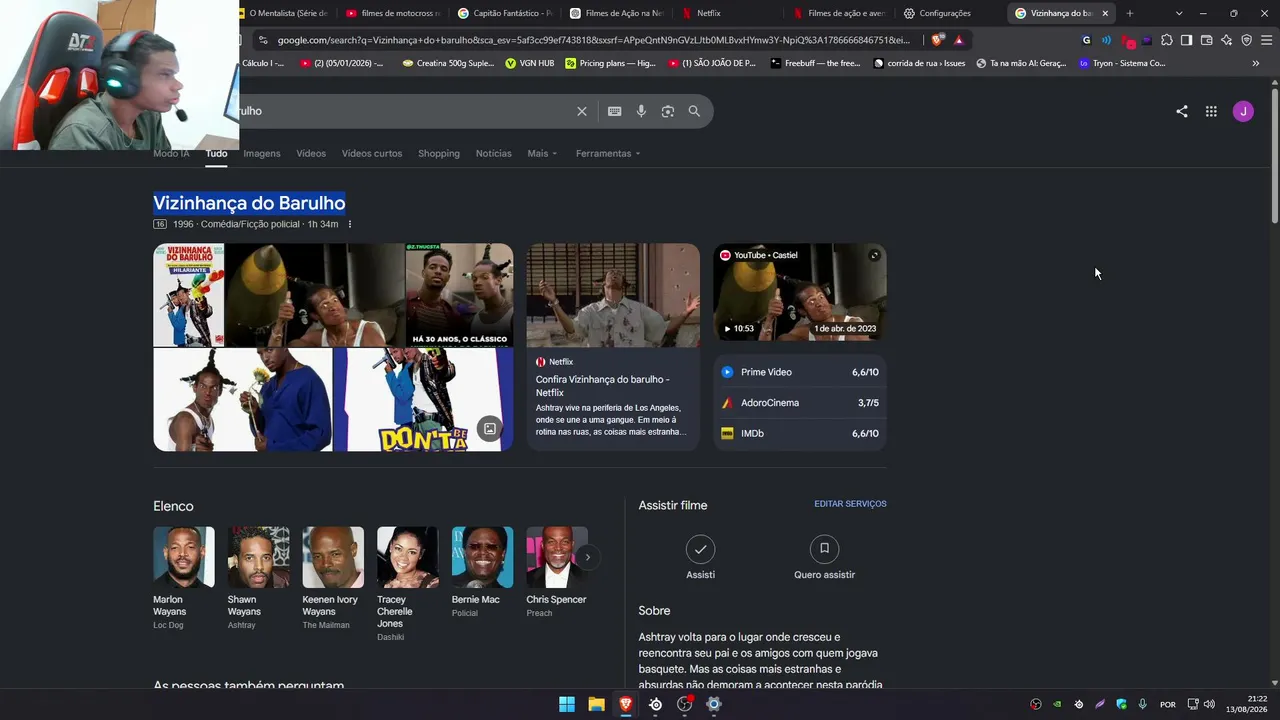
Task: Open the Modo IA tab
Action: tap(171, 153)
